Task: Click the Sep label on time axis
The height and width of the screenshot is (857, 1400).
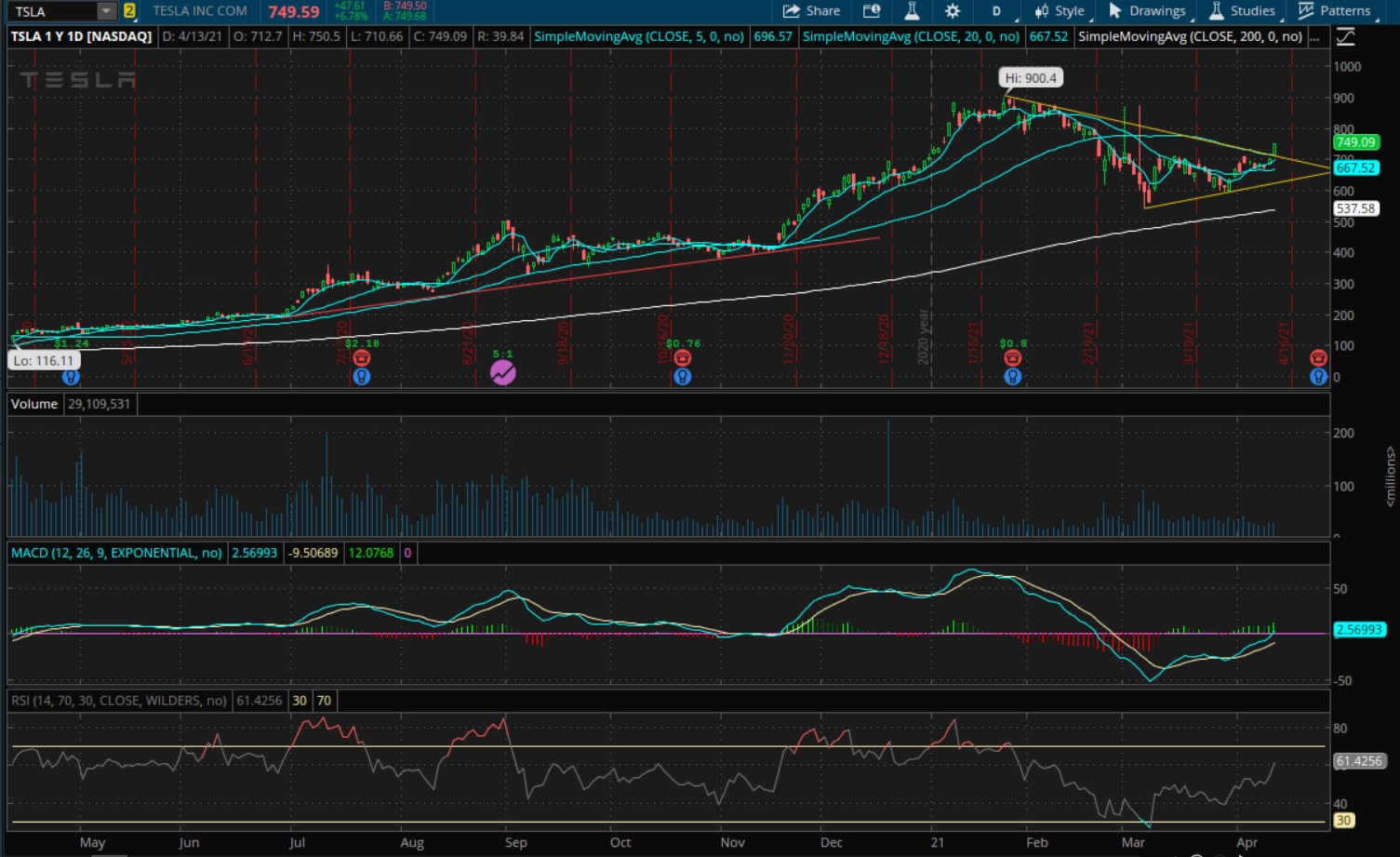Action: [x=515, y=842]
